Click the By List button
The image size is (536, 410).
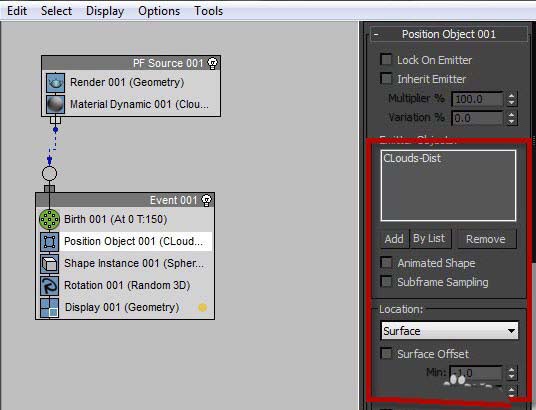[x=430, y=239]
